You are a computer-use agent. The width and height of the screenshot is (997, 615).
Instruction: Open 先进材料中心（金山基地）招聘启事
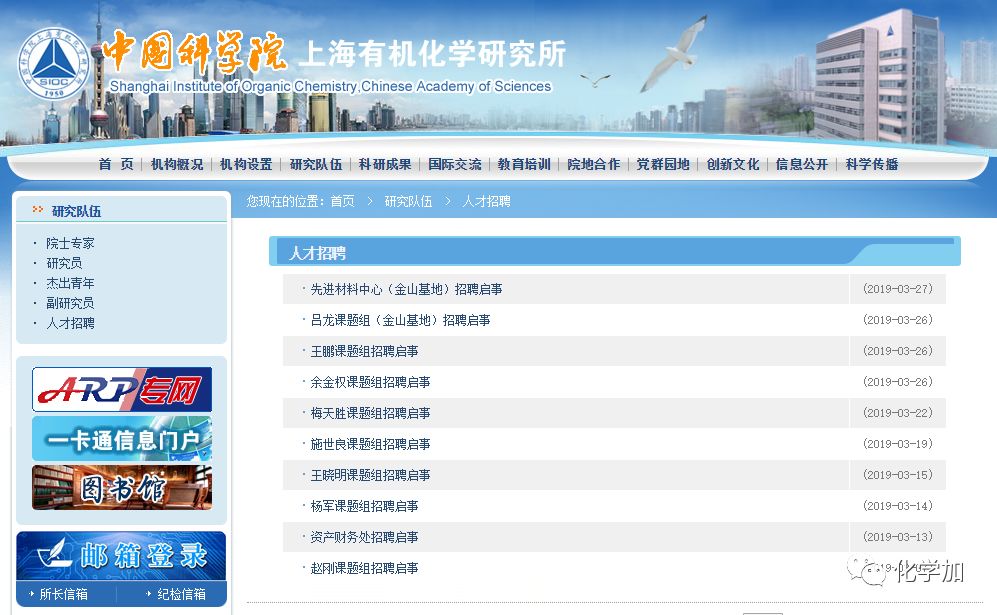click(x=406, y=289)
